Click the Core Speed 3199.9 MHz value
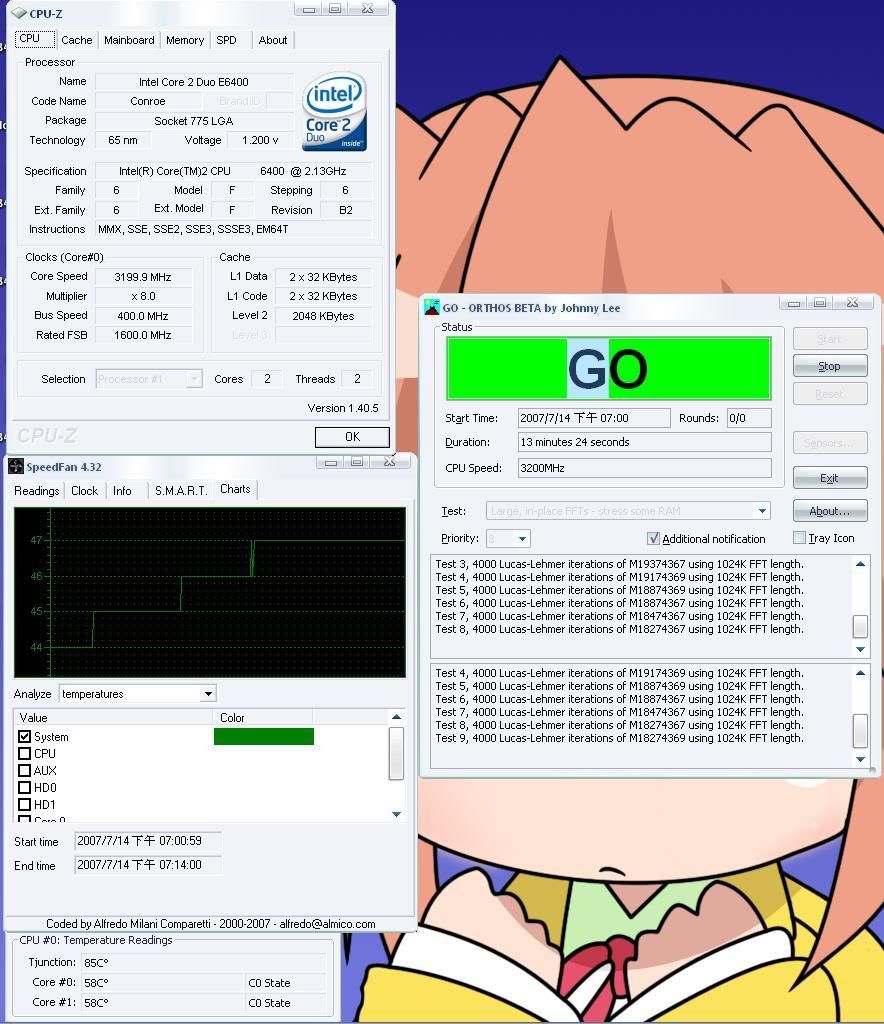The height and width of the screenshot is (1024, 884). click(143, 277)
